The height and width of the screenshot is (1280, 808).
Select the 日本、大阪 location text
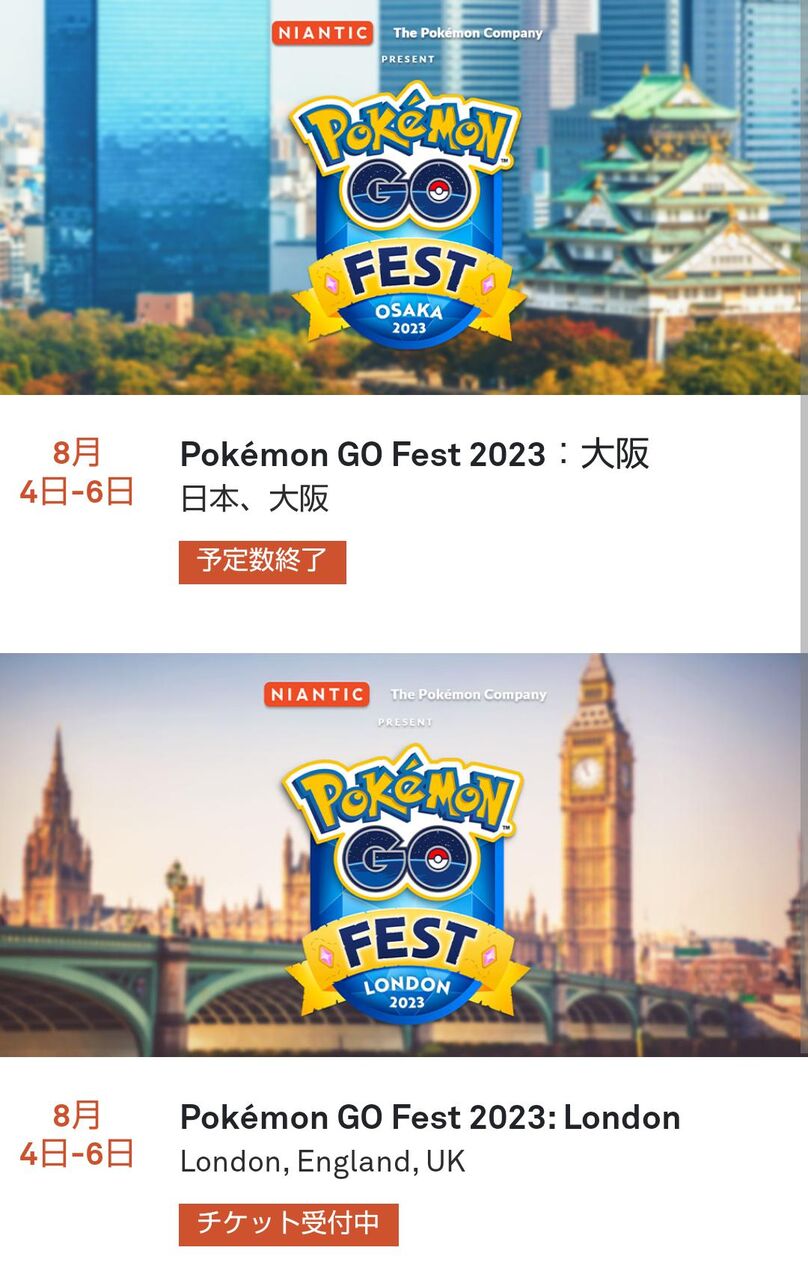(254, 499)
